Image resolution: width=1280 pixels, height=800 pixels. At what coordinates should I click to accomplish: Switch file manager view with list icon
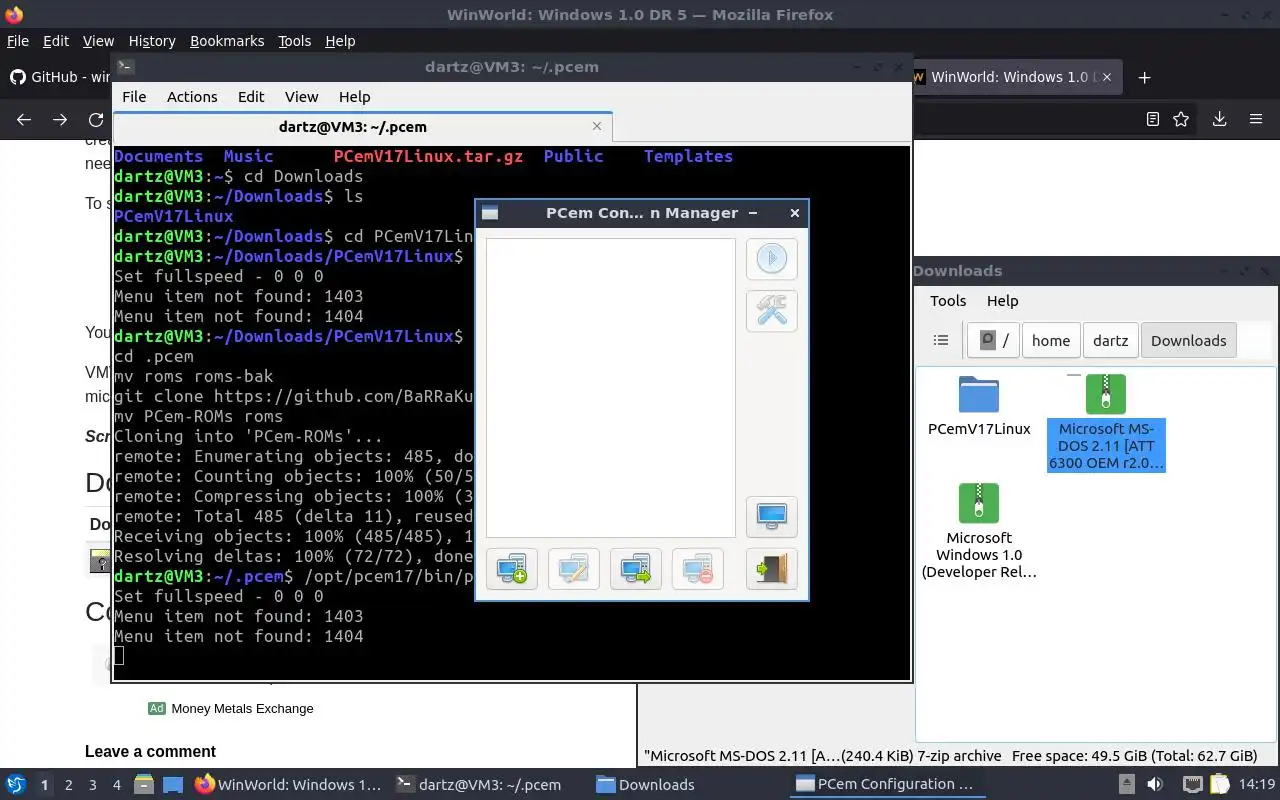(x=941, y=340)
